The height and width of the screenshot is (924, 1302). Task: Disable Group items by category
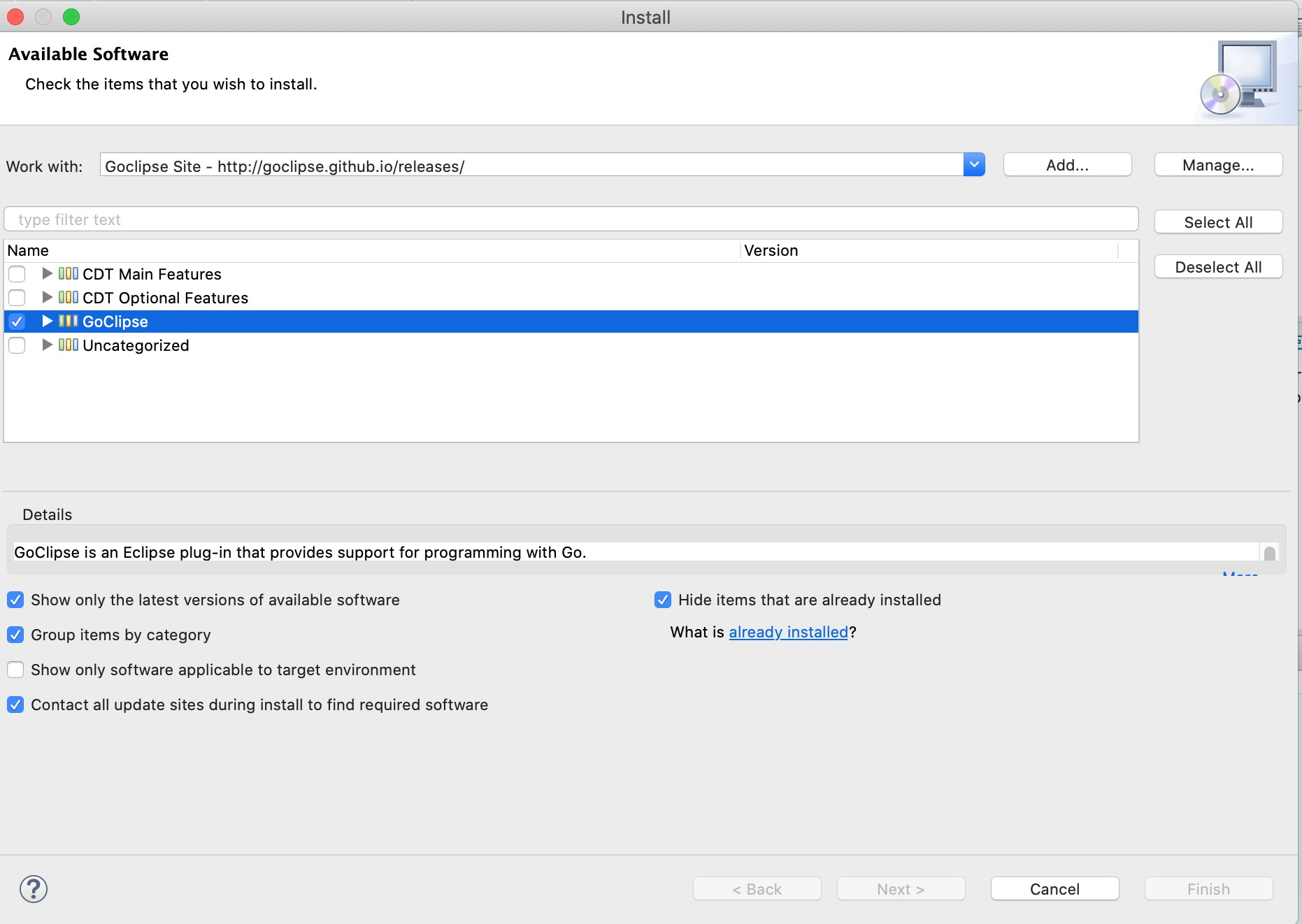click(x=15, y=635)
